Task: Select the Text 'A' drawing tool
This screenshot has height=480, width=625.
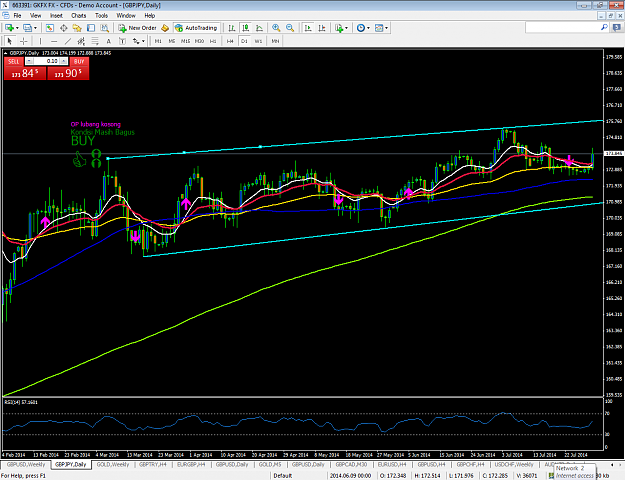Action: 108,41
